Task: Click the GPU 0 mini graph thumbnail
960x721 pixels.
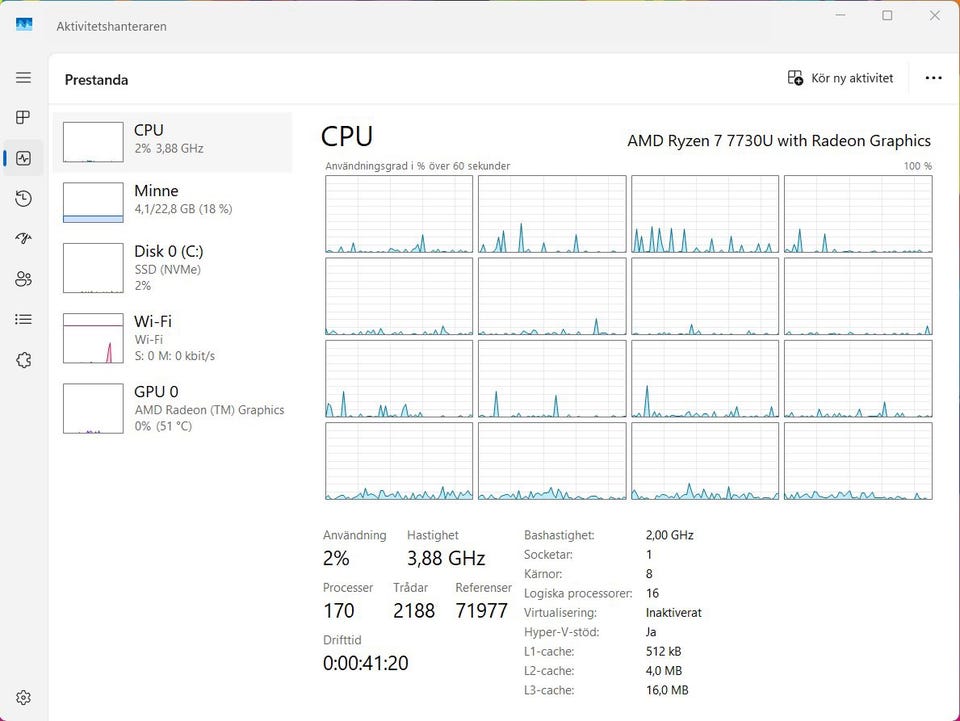Action: (93, 408)
